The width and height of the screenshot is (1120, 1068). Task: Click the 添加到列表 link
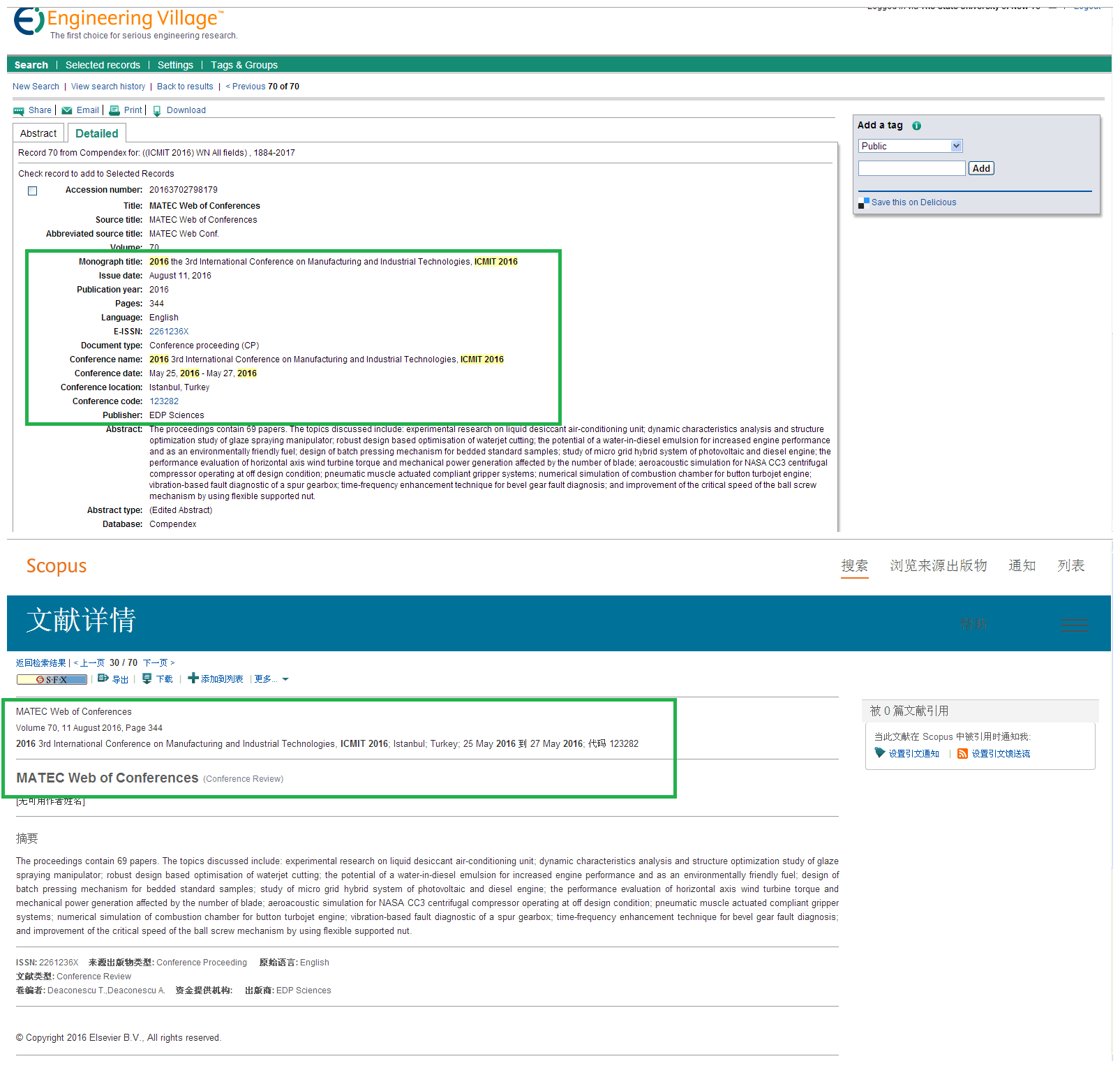[222, 679]
